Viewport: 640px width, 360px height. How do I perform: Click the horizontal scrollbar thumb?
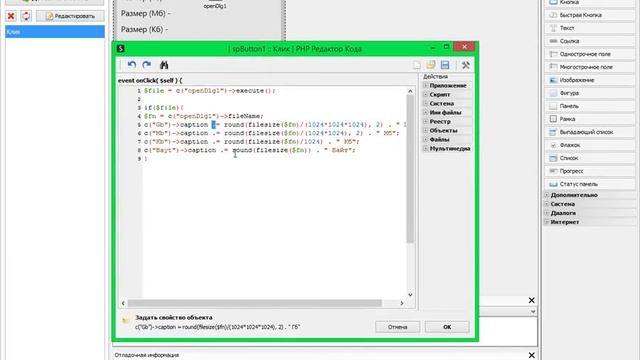click(x=254, y=303)
